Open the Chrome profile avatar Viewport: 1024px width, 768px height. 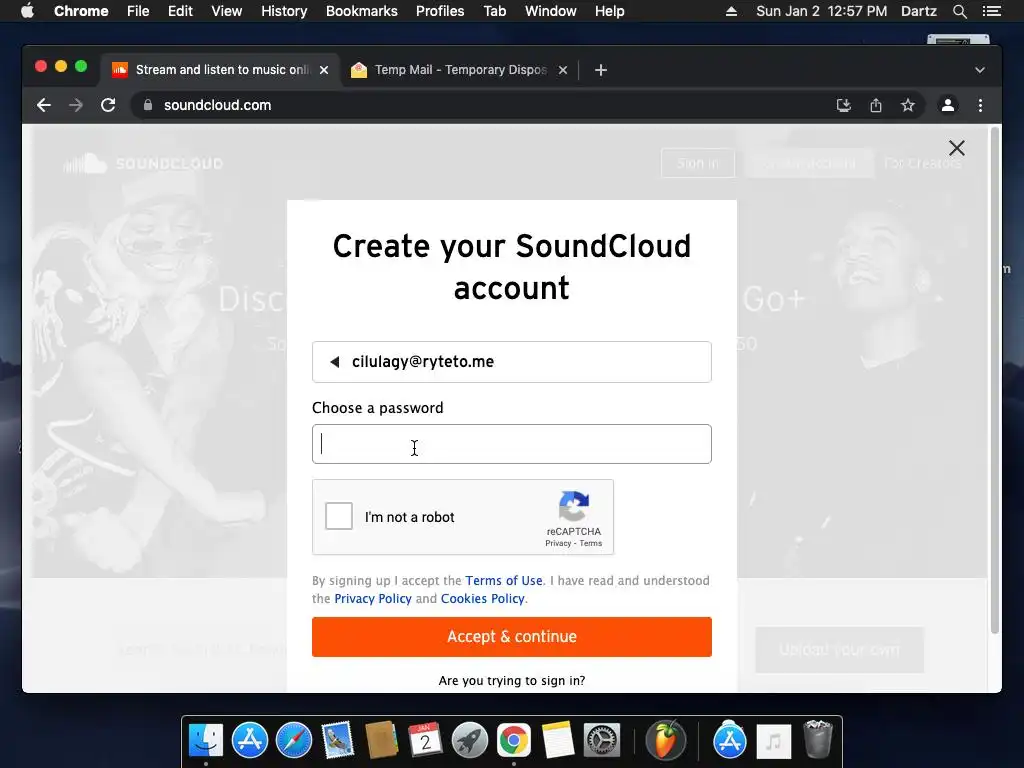click(948, 105)
